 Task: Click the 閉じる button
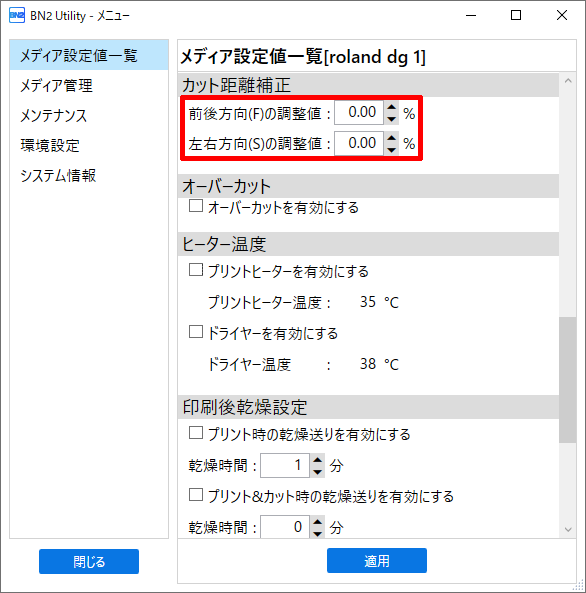[89, 562]
